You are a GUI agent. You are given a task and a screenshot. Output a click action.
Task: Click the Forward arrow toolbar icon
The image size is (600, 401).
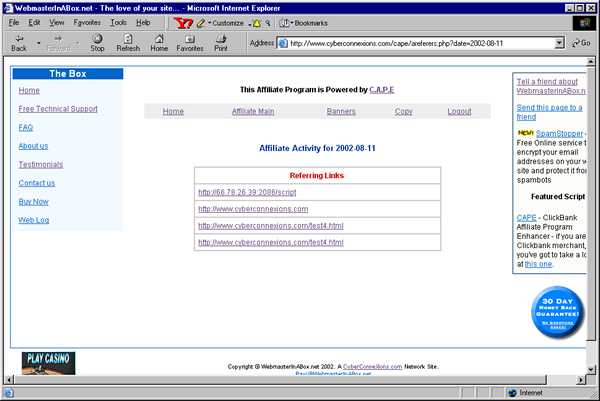point(58,39)
